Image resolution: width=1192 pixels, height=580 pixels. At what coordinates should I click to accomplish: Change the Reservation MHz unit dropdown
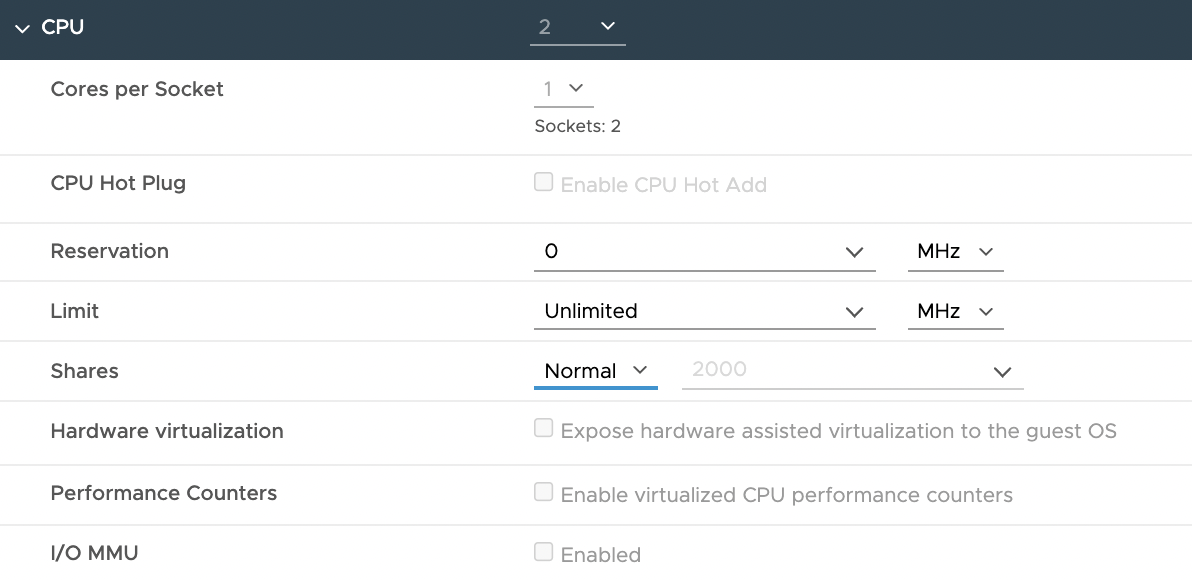click(955, 252)
